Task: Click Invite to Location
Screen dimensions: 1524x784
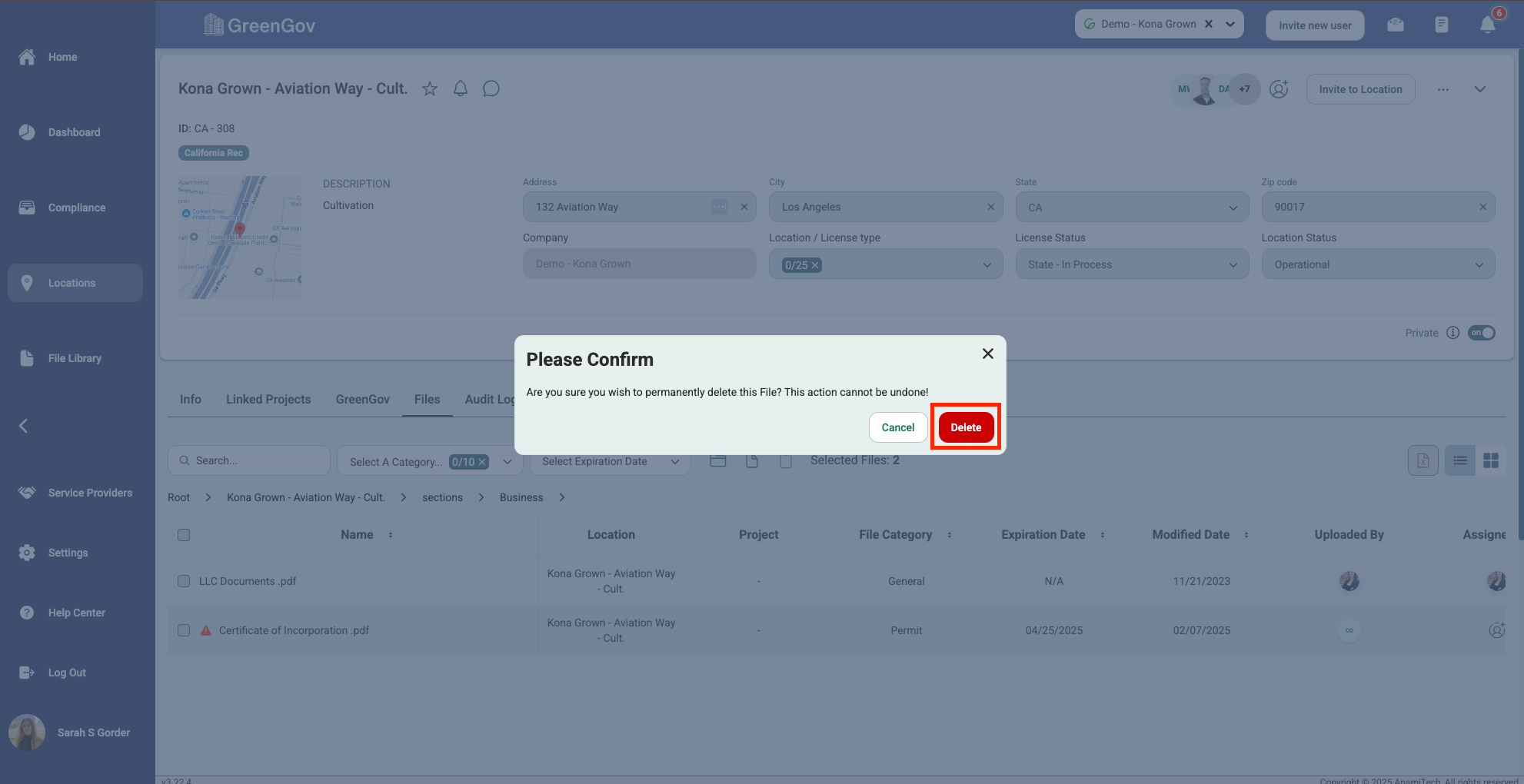Action: coord(1360,89)
